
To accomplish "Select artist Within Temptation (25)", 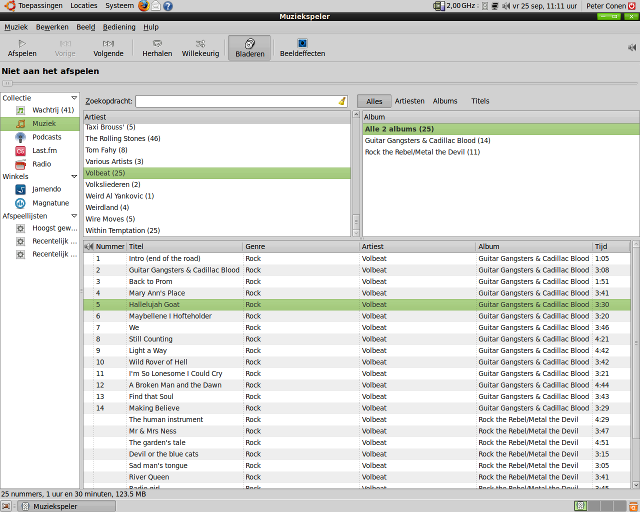I will pos(217,231).
